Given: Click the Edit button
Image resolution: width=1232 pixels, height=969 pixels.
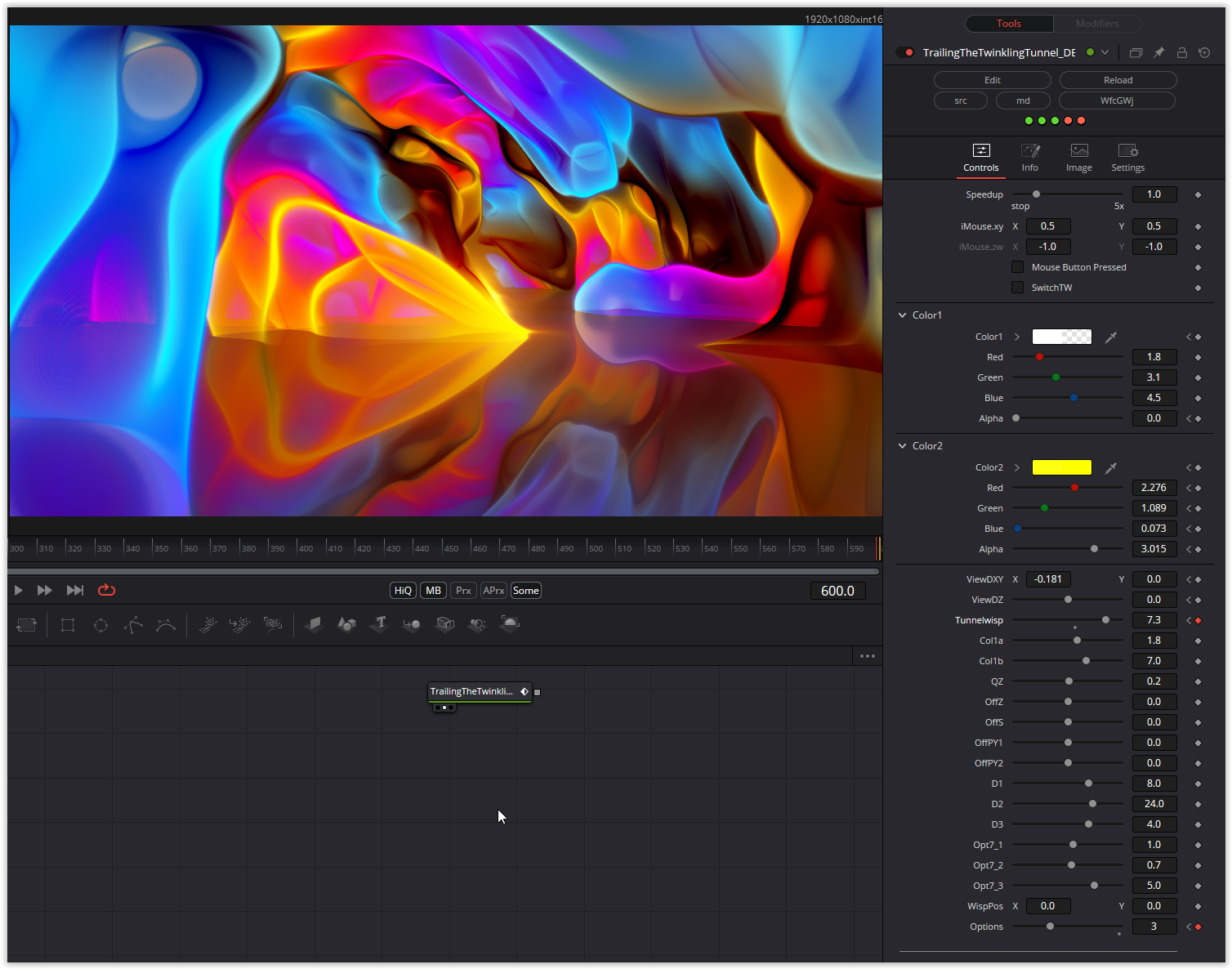Looking at the screenshot, I should 993,80.
